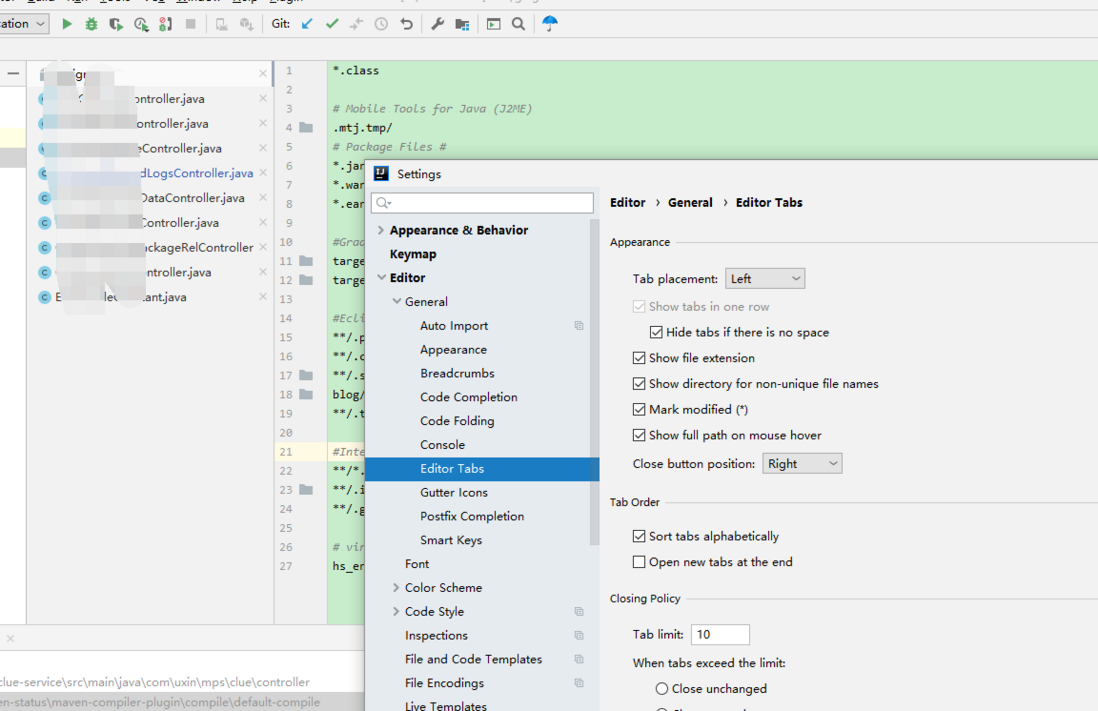Toggle Hide tabs if there is no space
1098x711 pixels.
point(656,332)
